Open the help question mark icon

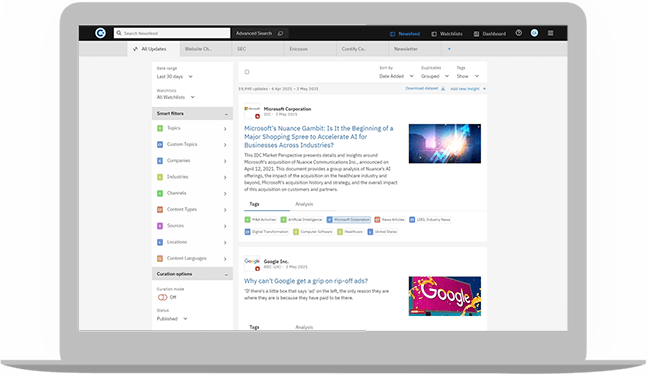tap(519, 33)
